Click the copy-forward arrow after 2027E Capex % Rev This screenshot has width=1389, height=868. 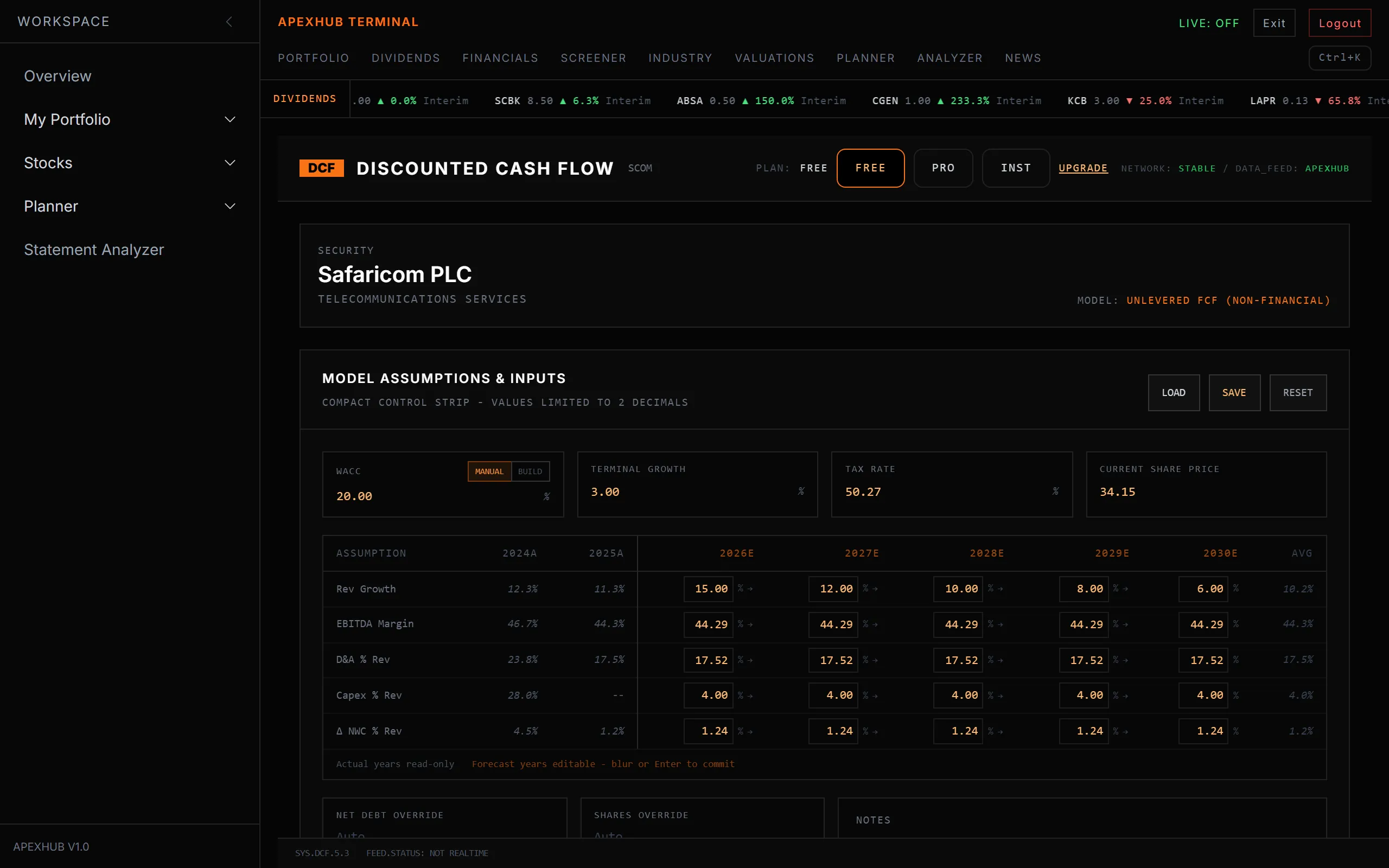point(875,697)
